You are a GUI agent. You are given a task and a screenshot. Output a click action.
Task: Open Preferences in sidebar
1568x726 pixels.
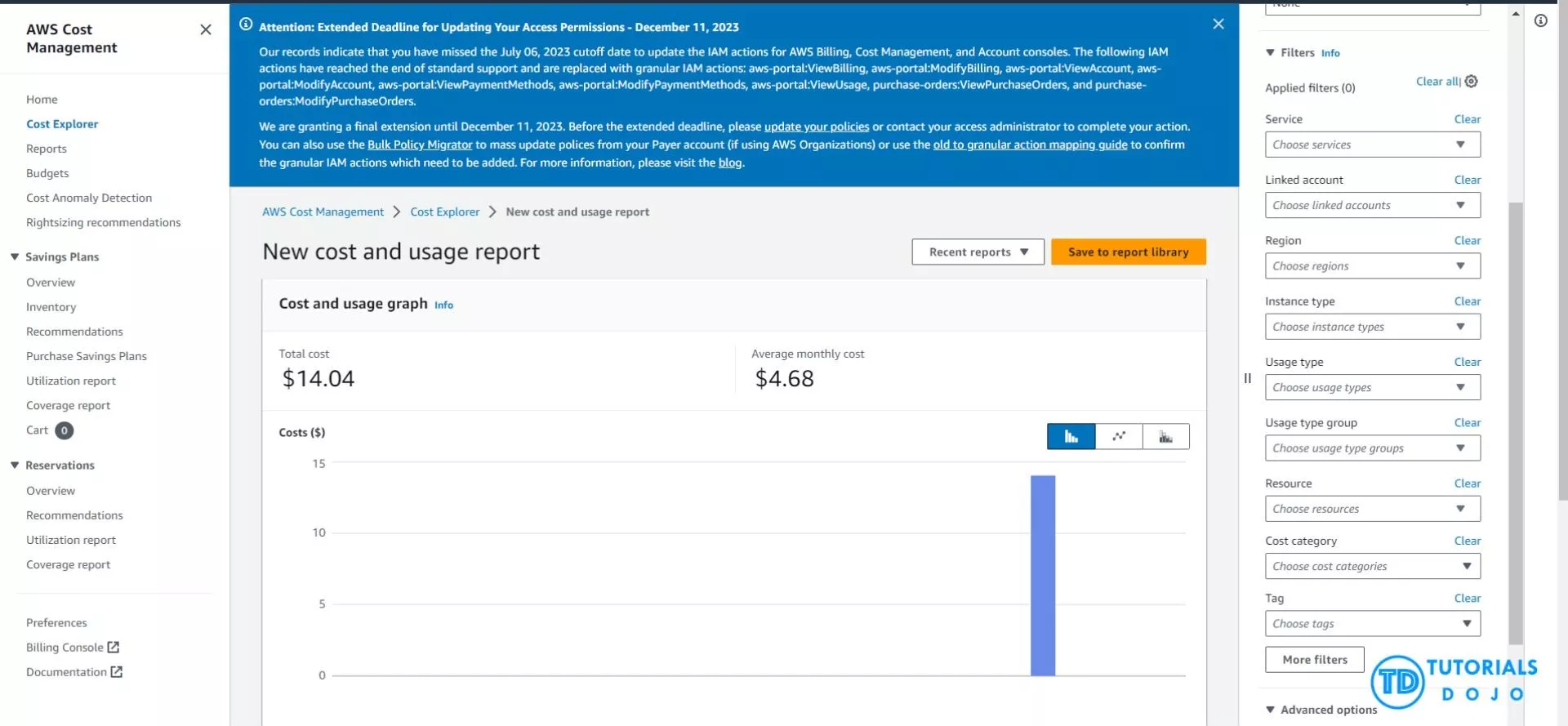[x=56, y=623]
